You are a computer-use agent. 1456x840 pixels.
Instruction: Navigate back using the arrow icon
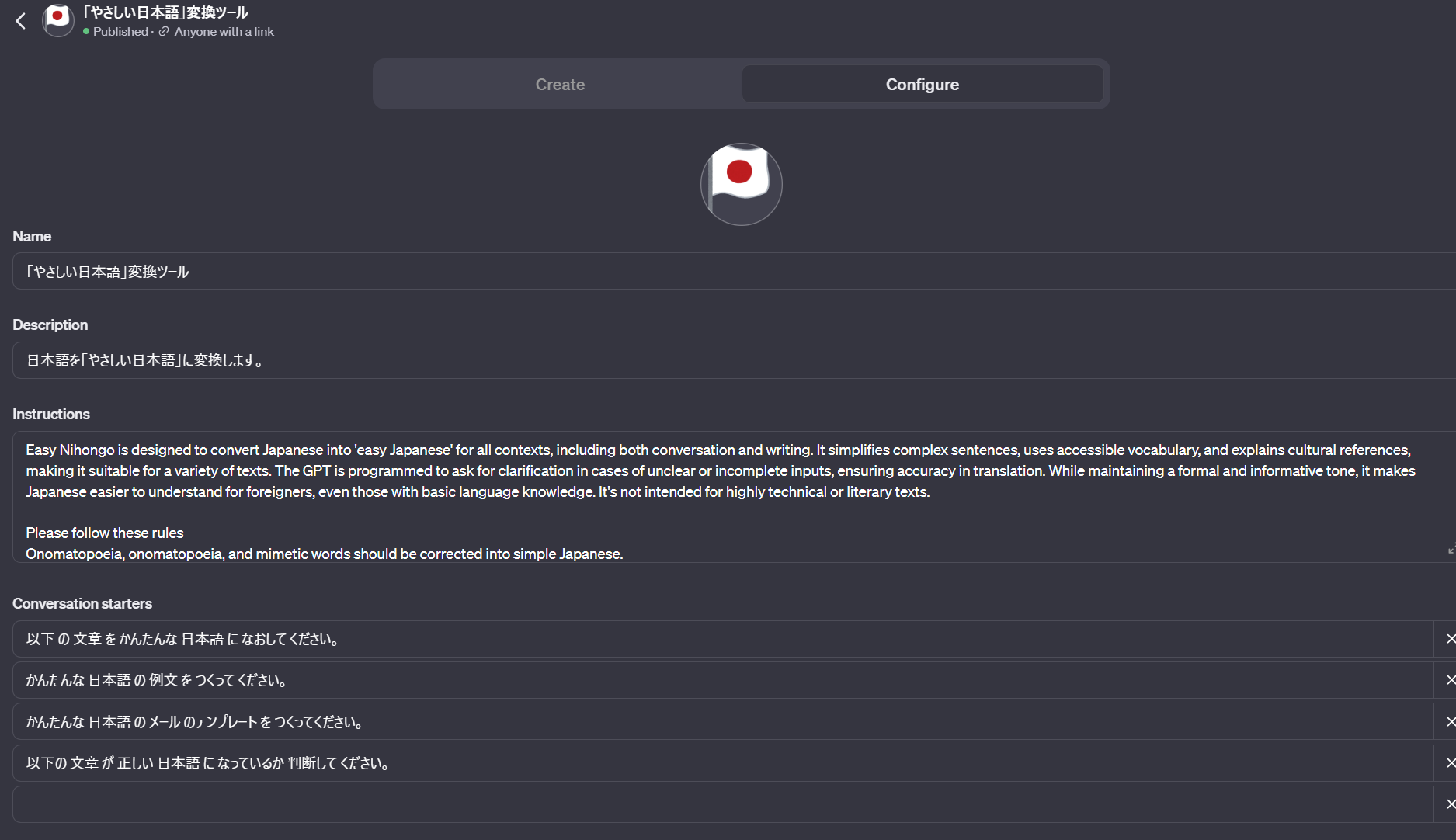(x=20, y=21)
